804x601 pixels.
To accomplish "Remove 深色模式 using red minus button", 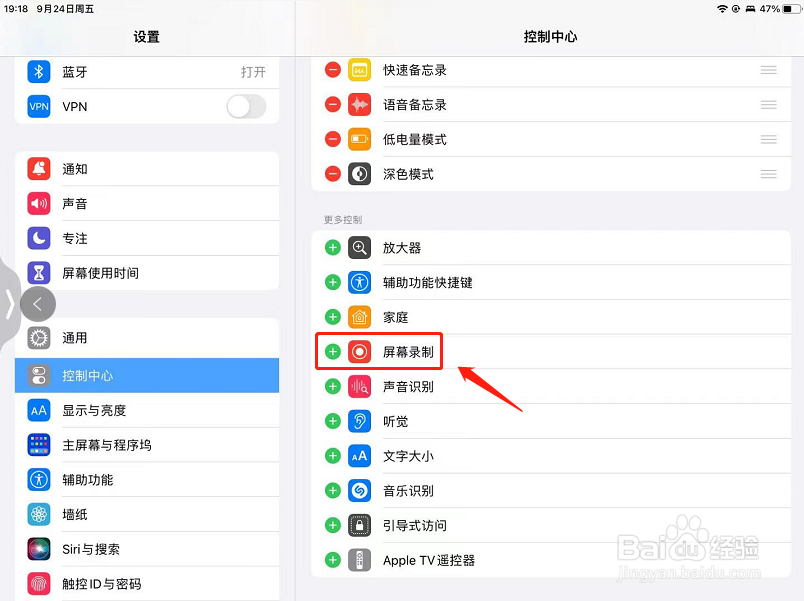I will click(333, 174).
